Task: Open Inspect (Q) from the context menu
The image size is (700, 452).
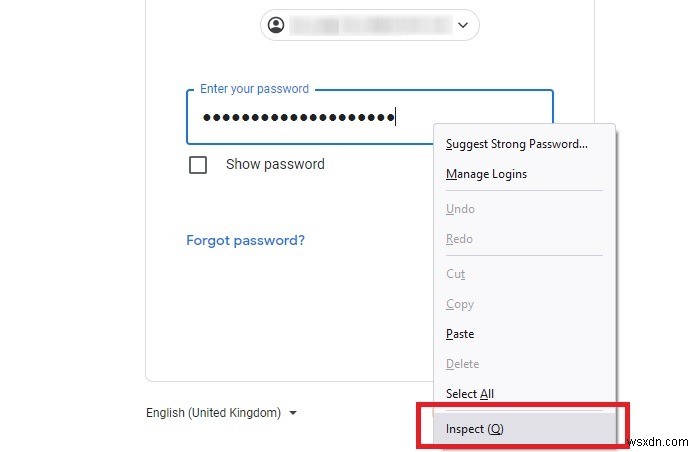Action: coord(475,429)
